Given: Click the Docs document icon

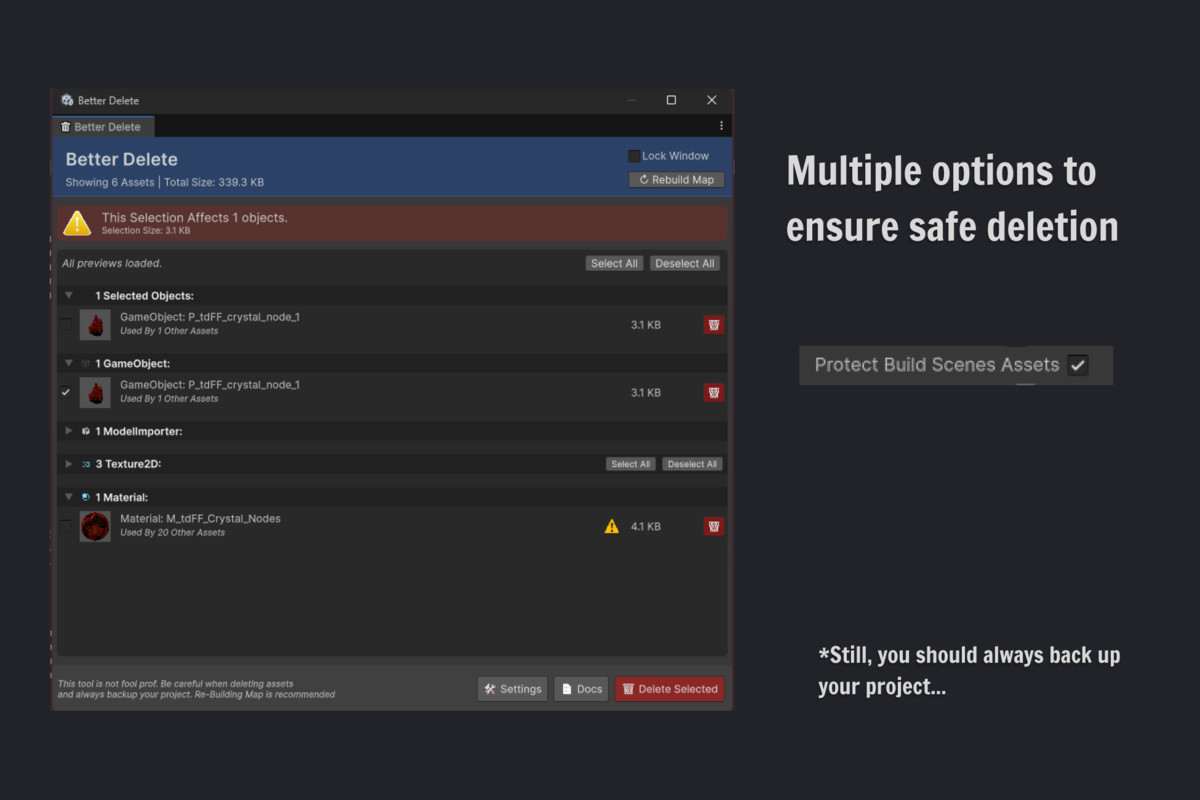Looking at the screenshot, I should pyautogui.click(x=566, y=688).
